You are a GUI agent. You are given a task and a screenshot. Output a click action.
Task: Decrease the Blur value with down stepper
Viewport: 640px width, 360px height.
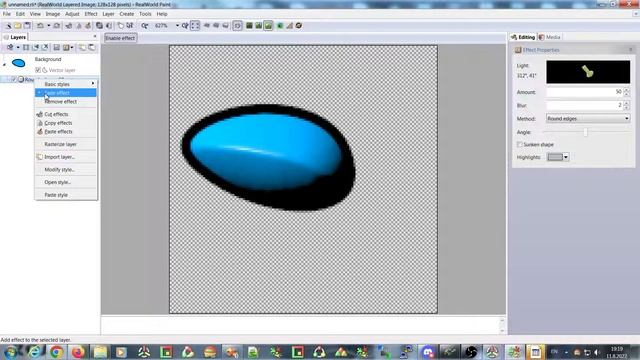[627, 108]
